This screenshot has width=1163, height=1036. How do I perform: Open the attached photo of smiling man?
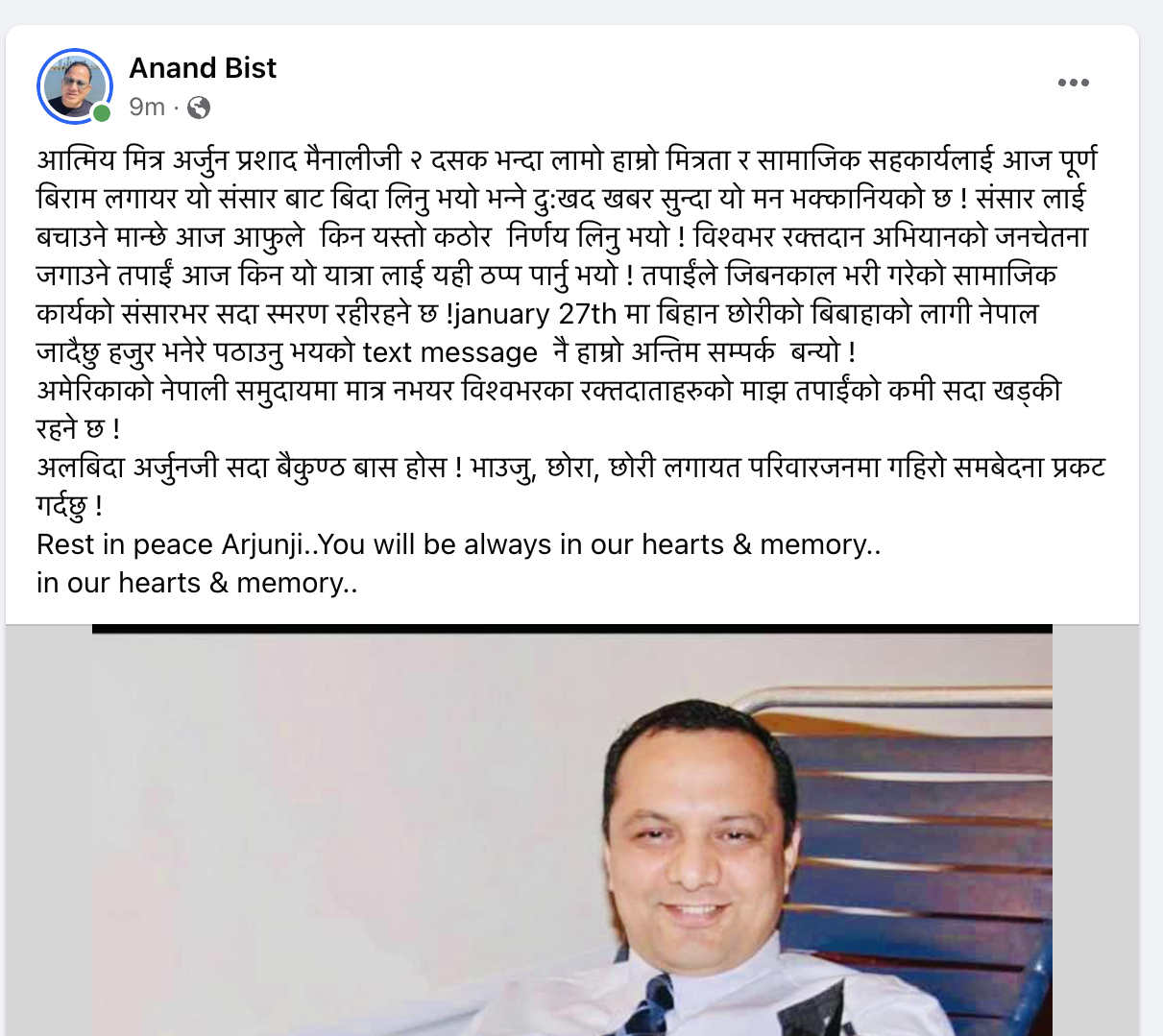pyautogui.click(x=571, y=831)
